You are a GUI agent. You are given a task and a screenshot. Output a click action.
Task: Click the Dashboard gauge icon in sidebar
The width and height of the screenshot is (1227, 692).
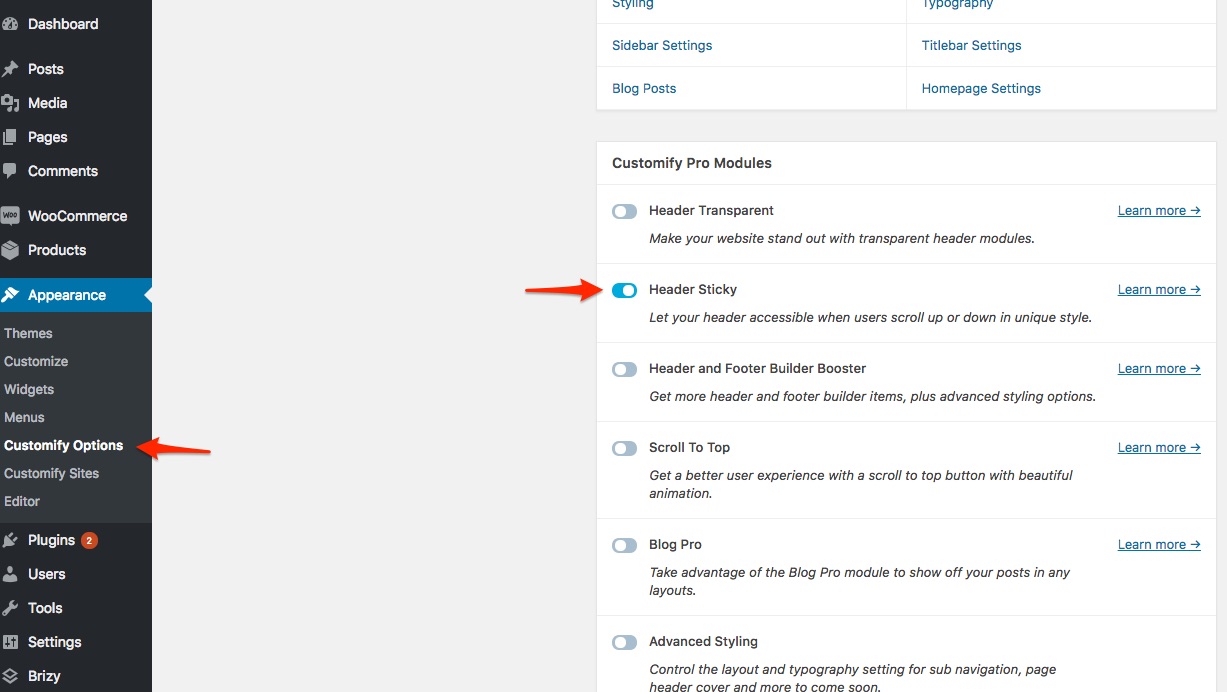point(10,24)
